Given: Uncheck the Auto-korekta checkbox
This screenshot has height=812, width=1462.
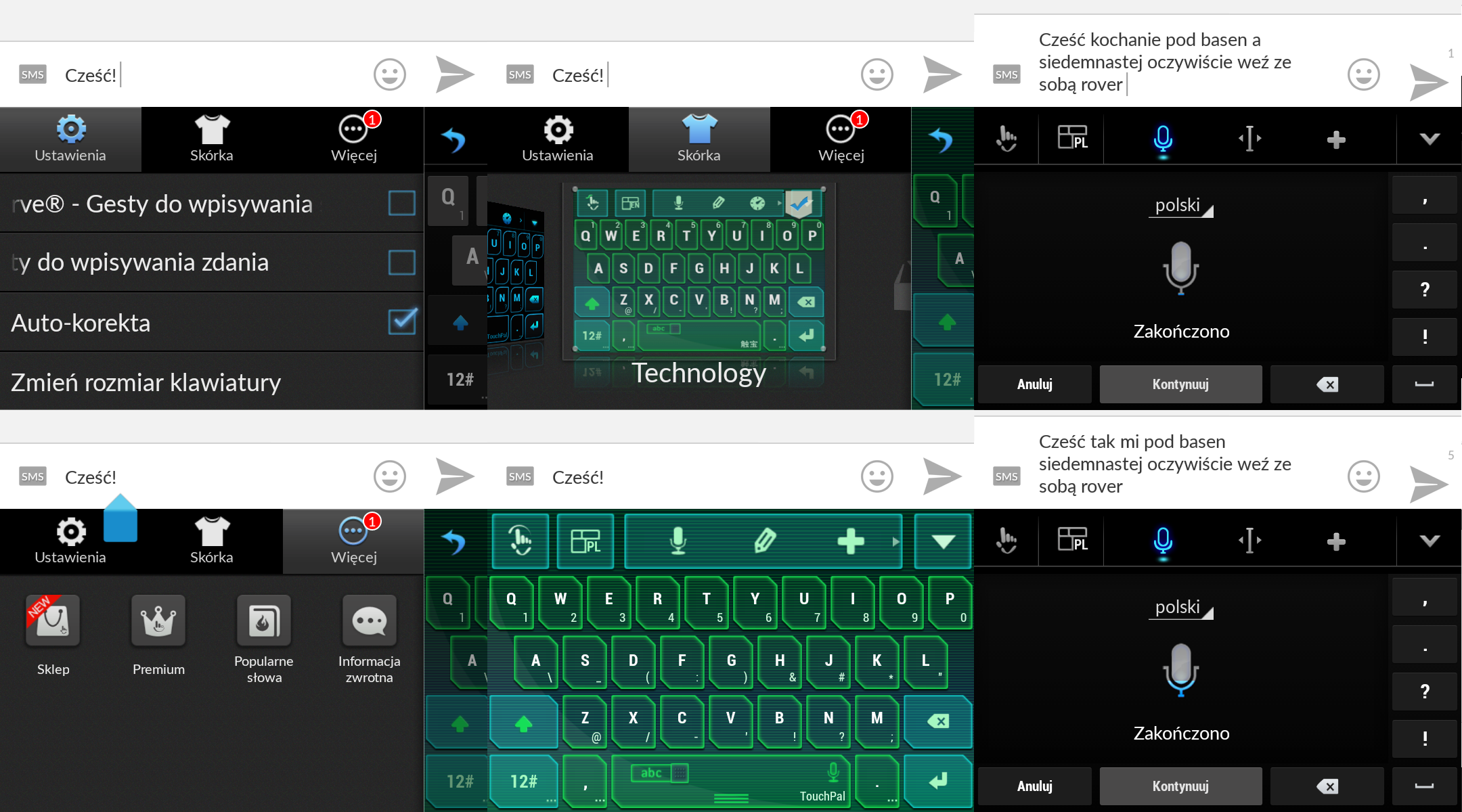Looking at the screenshot, I should [x=401, y=321].
